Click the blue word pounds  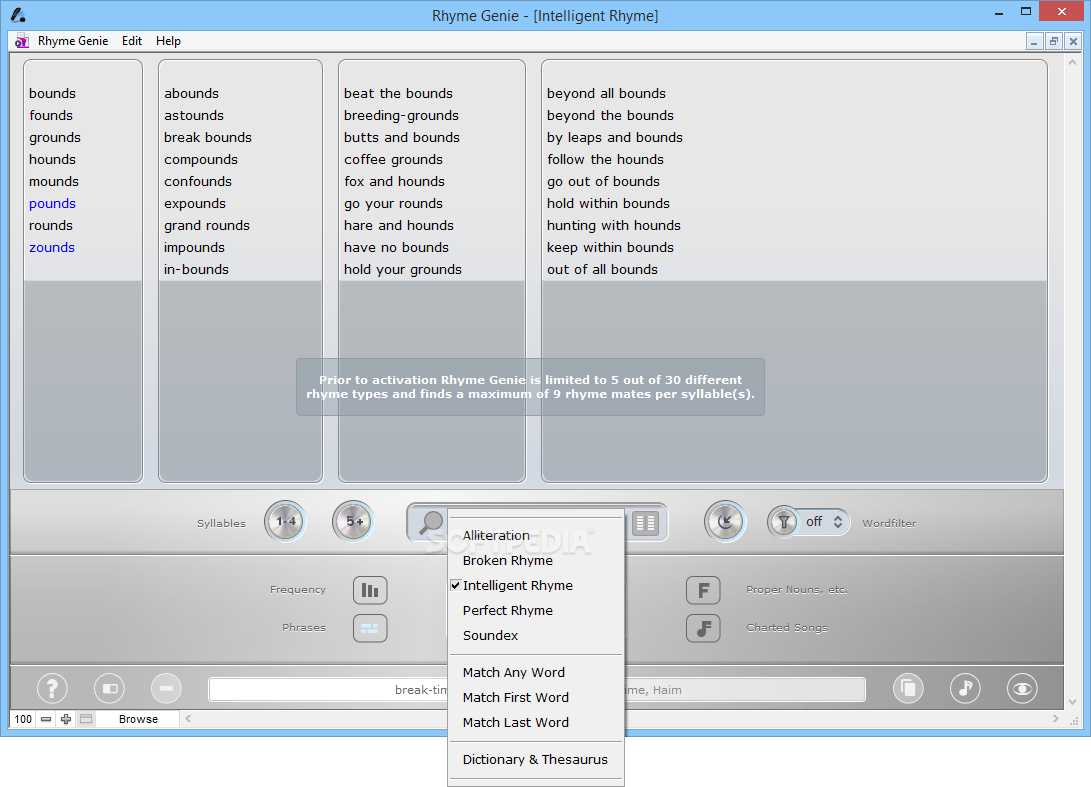(52, 203)
